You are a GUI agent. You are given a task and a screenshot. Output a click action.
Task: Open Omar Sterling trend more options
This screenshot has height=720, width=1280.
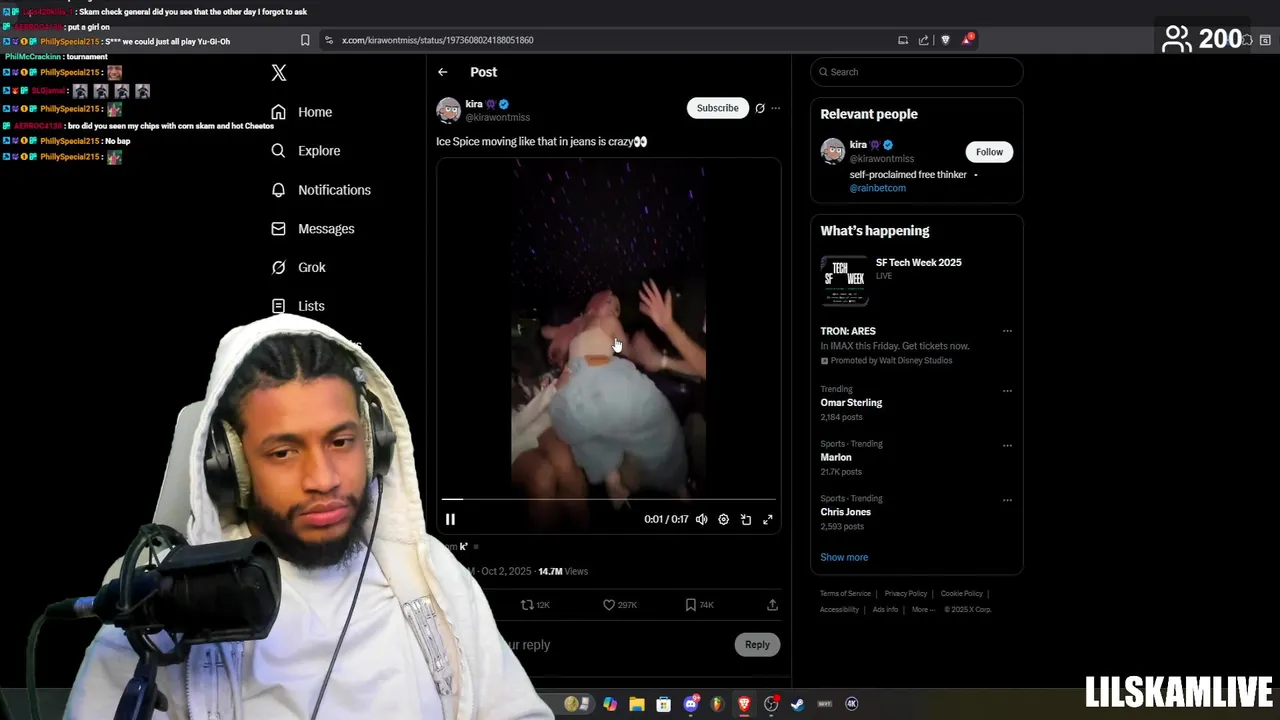(x=1007, y=390)
